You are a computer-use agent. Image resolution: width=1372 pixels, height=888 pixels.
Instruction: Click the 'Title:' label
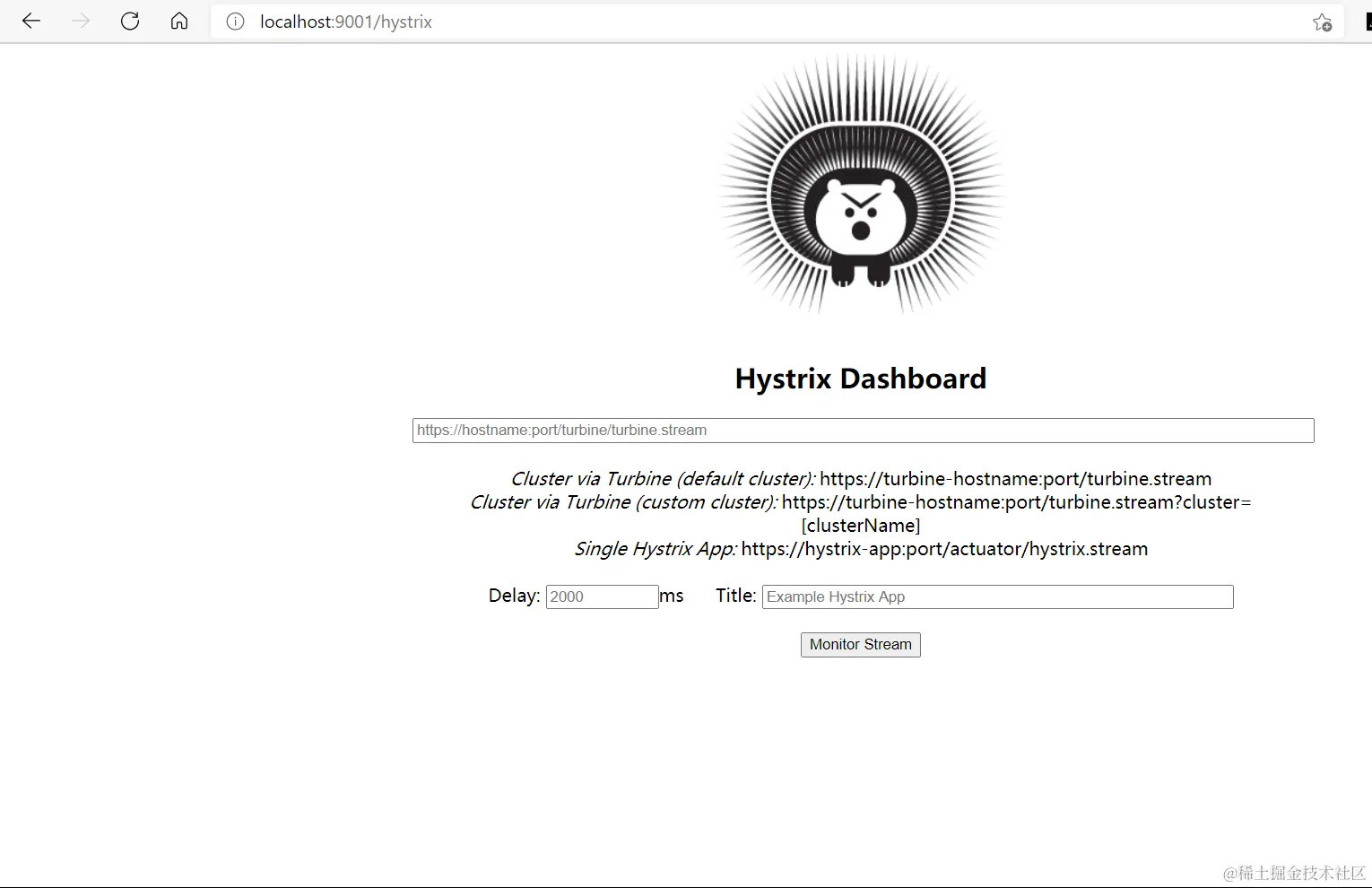click(736, 596)
